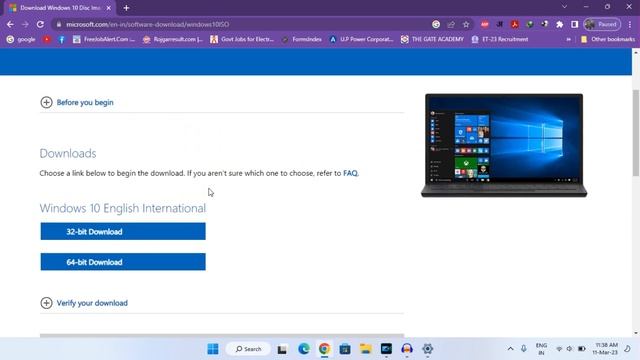Click the 32-bit Download button

click(123, 231)
